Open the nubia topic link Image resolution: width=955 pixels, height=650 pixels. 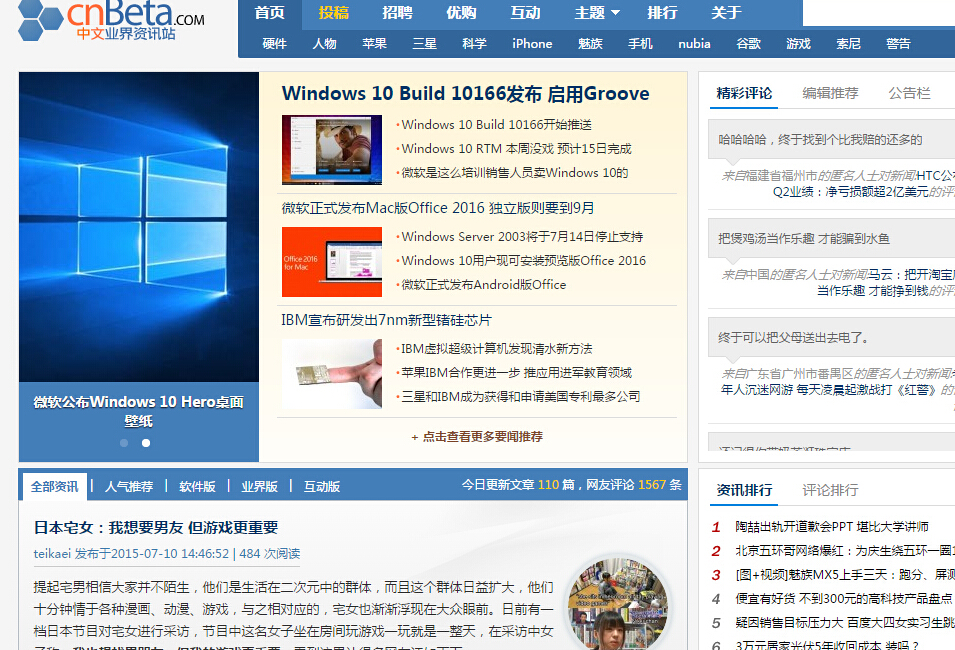click(694, 44)
